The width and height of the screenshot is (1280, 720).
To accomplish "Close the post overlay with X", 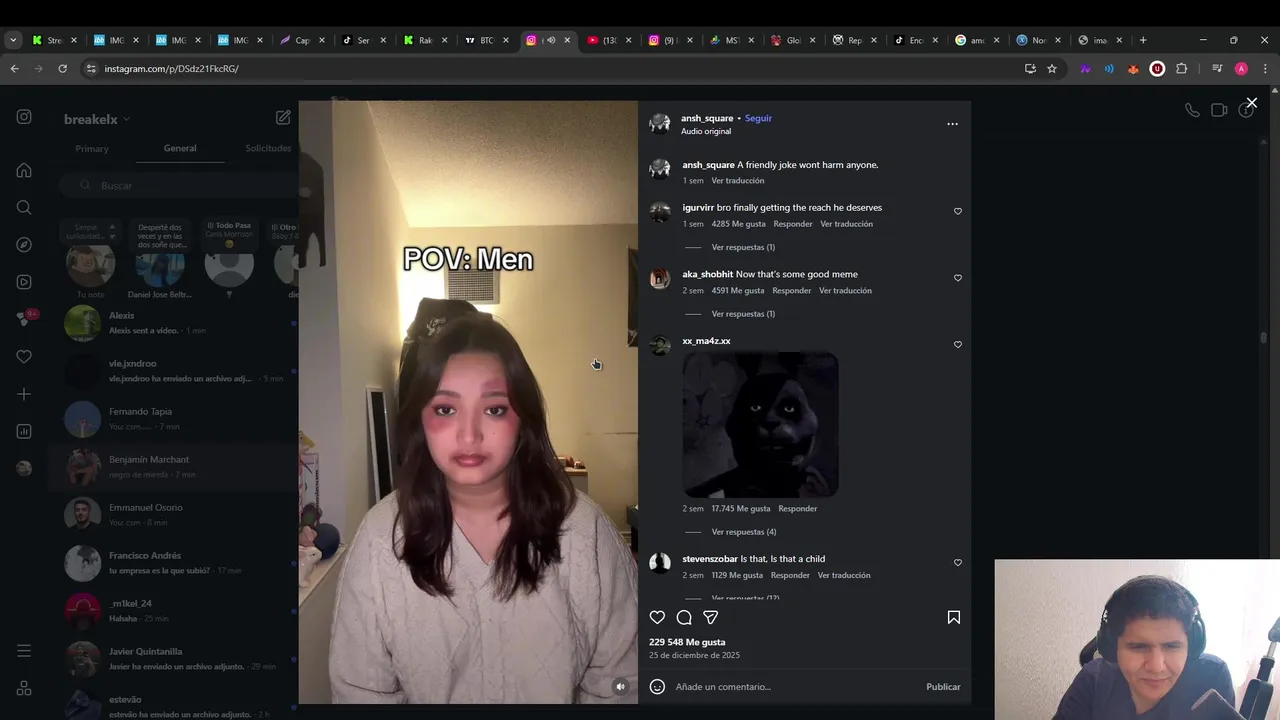I will 1251,103.
